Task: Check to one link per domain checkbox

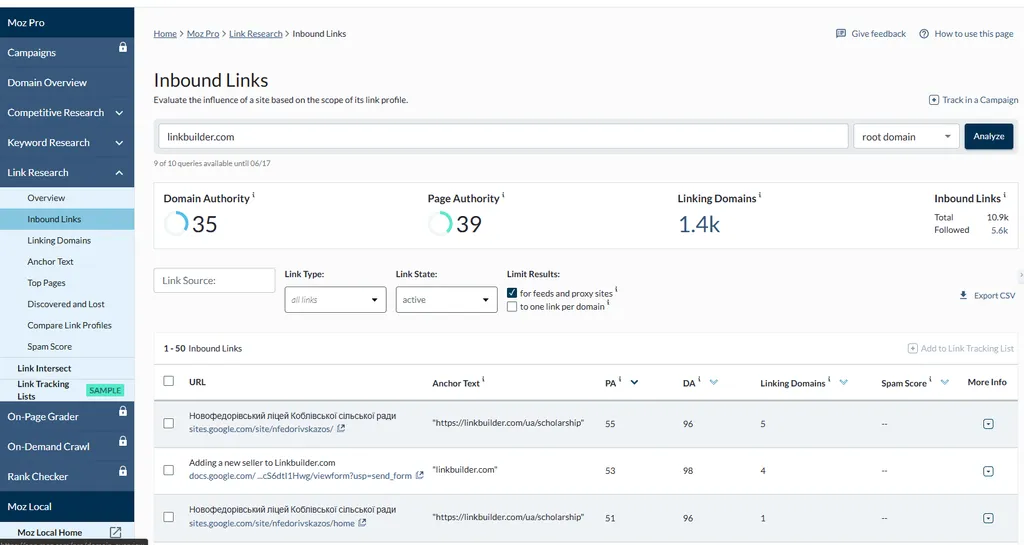Action: point(512,307)
